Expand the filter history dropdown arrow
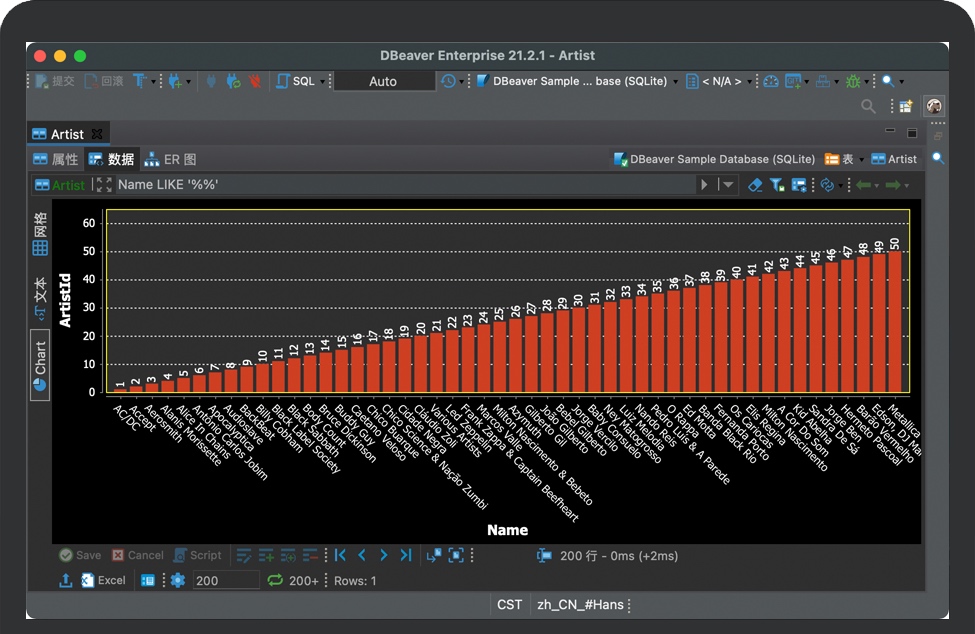 [728, 185]
